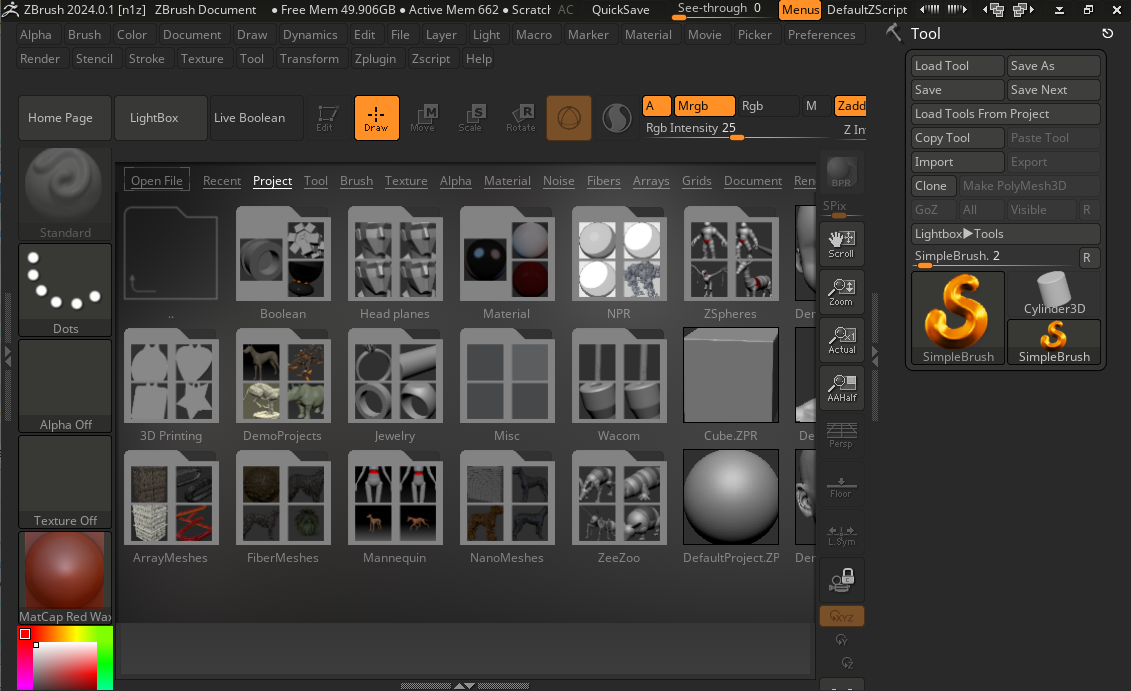Click the QuickSave button
The width and height of the screenshot is (1131, 691).
[x=620, y=9]
